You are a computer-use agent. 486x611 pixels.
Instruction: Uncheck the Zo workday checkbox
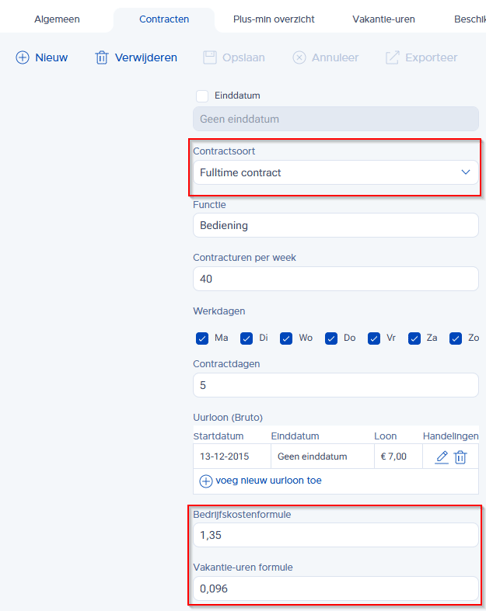[x=455, y=338]
